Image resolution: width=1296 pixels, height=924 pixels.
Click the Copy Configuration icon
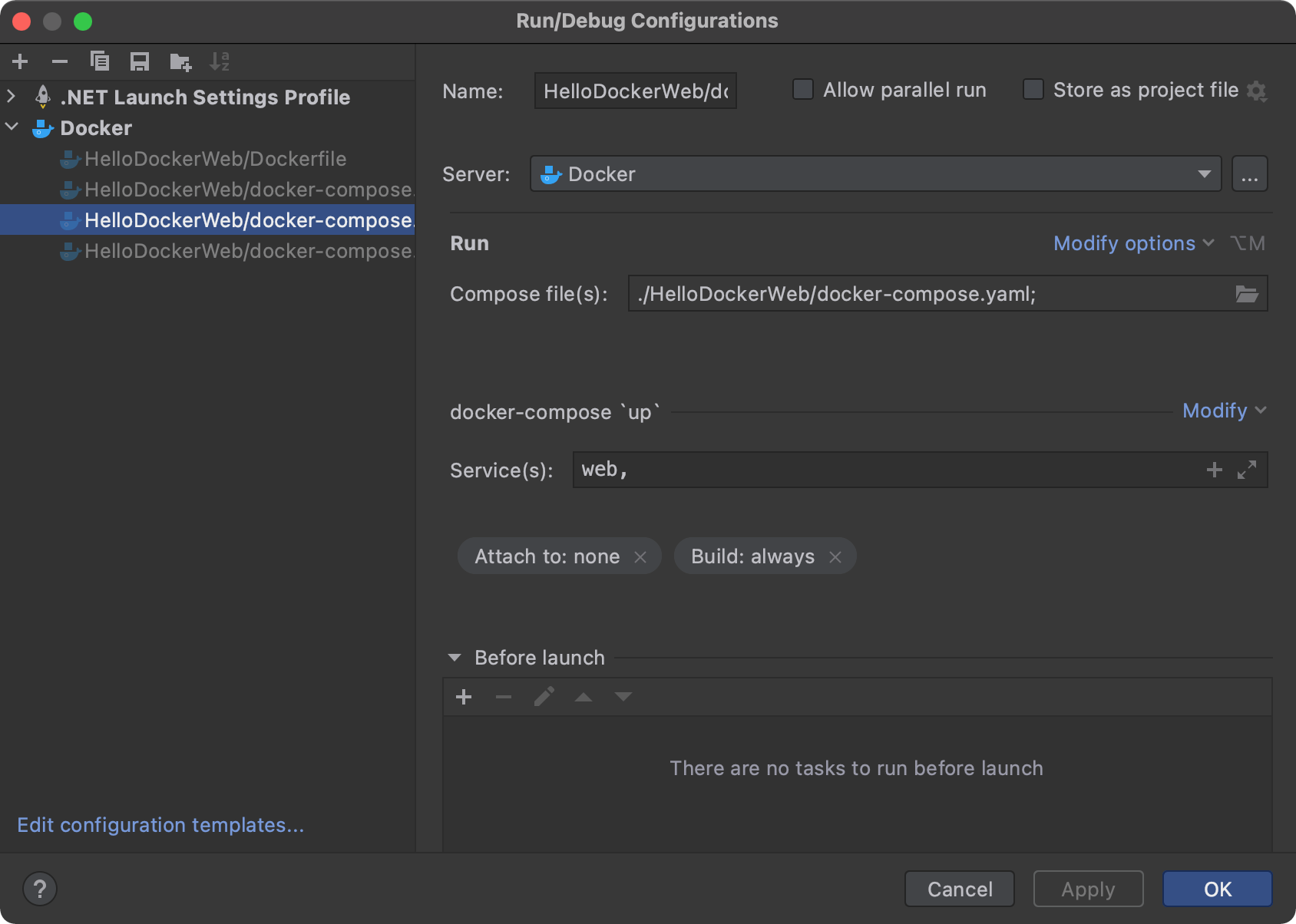coord(100,61)
